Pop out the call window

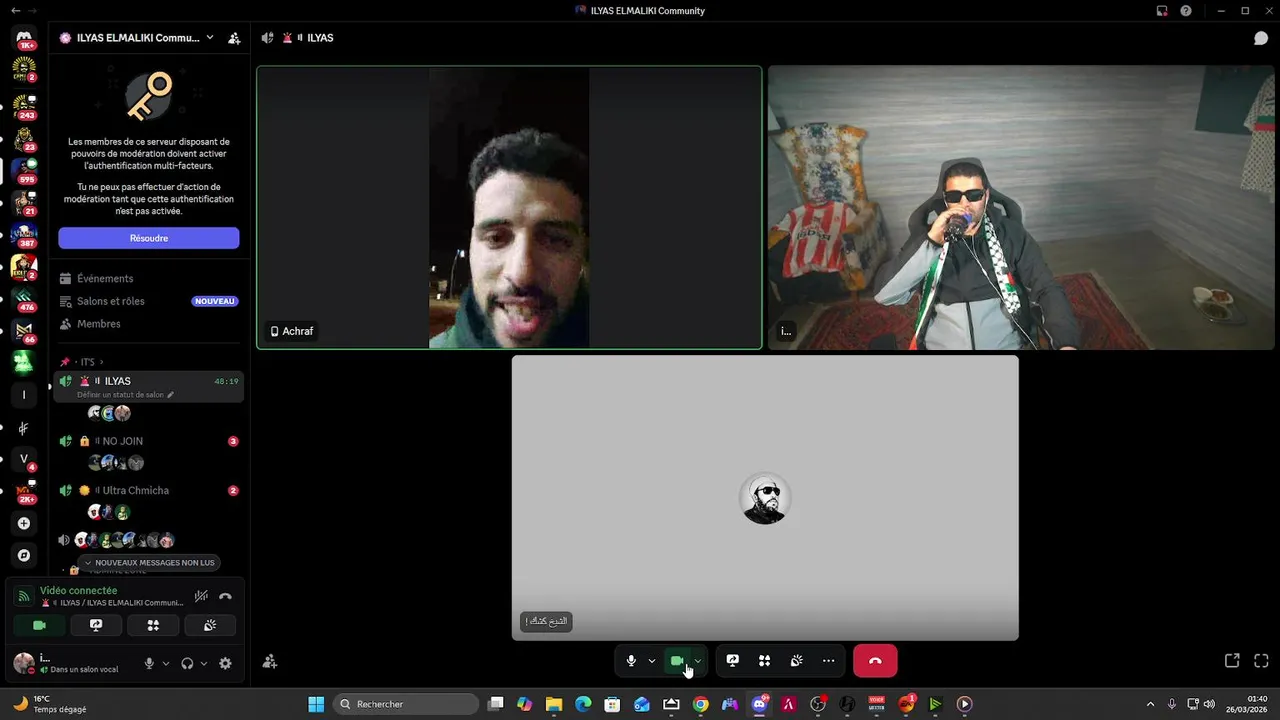click(x=1232, y=661)
